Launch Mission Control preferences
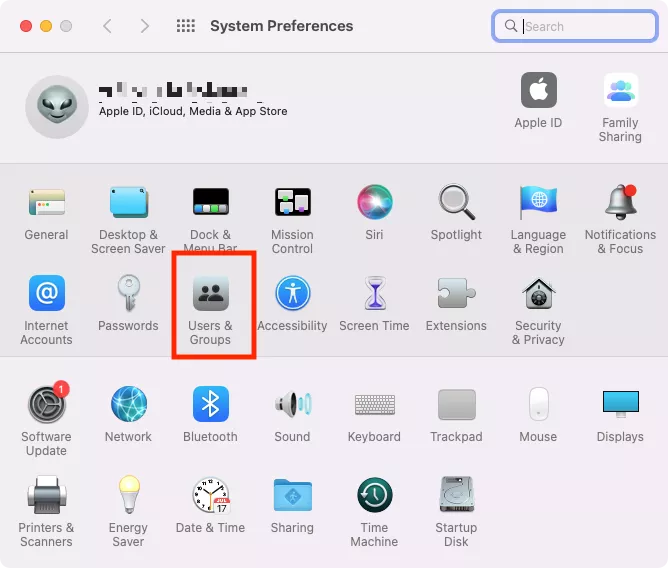Image resolution: width=668 pixels, height=568 pixels. [292, 203]
